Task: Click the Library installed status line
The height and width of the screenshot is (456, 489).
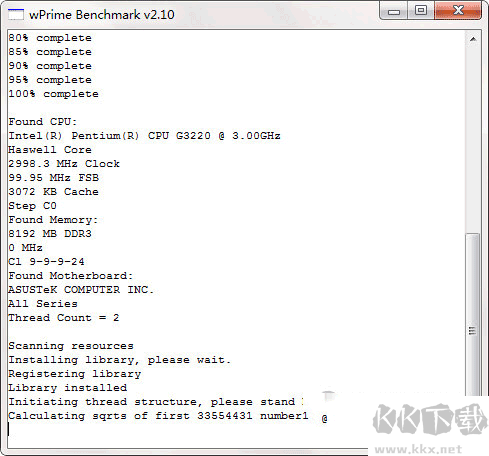Action: click(x=67, y=388)
